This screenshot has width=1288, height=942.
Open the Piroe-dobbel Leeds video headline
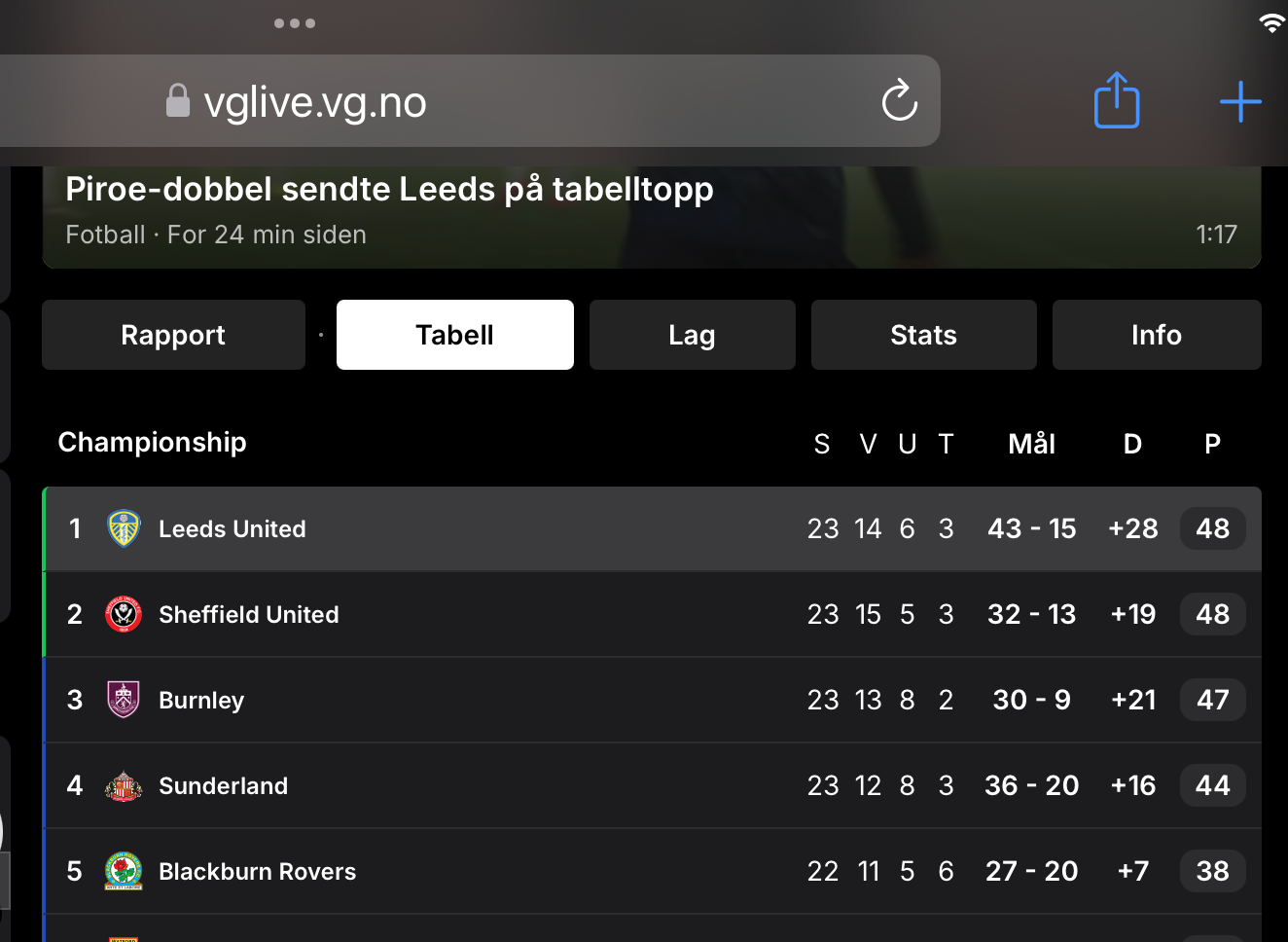pyautogui.click(x=389, y=189)
